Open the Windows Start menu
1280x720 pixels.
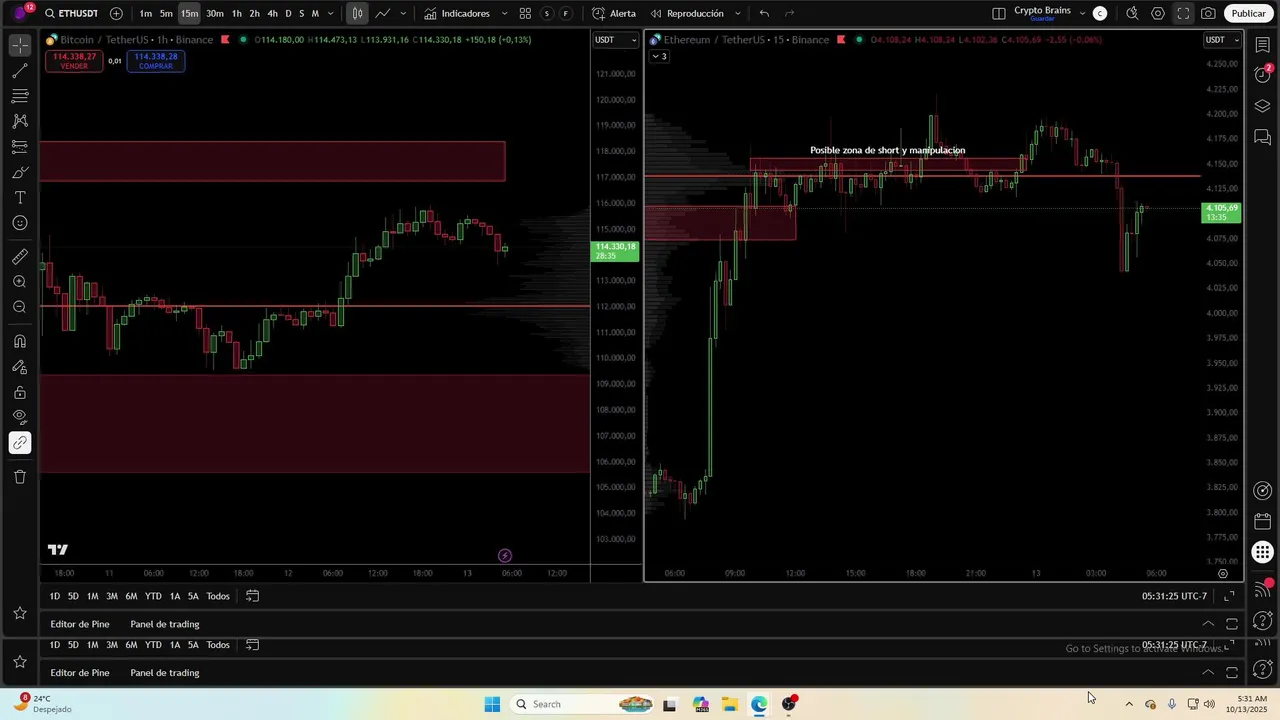tap(492, 704)
